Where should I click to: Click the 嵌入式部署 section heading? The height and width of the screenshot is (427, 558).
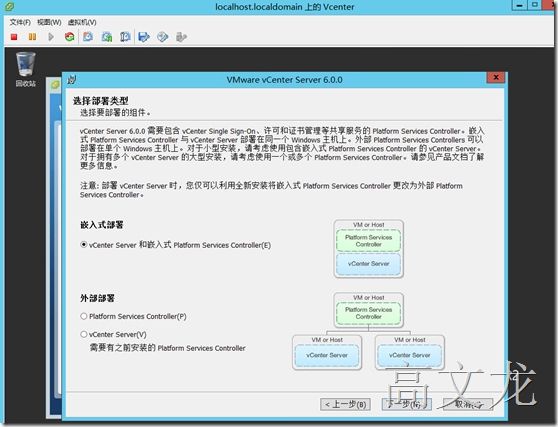pyautogui.click(x=102, y=225)
